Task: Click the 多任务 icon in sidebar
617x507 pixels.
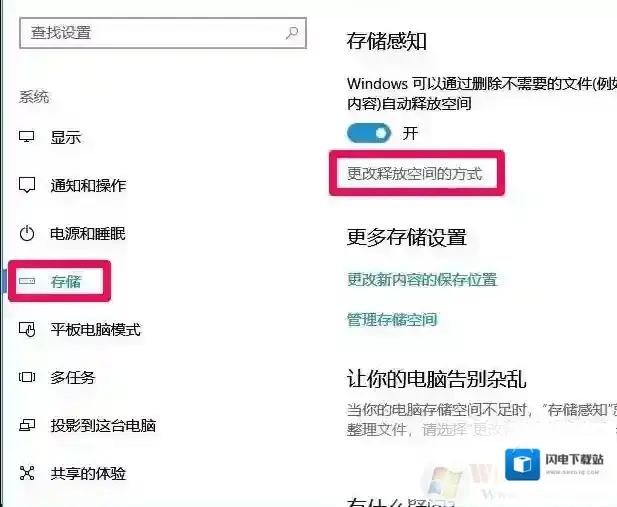Action: tap(27, 377)
